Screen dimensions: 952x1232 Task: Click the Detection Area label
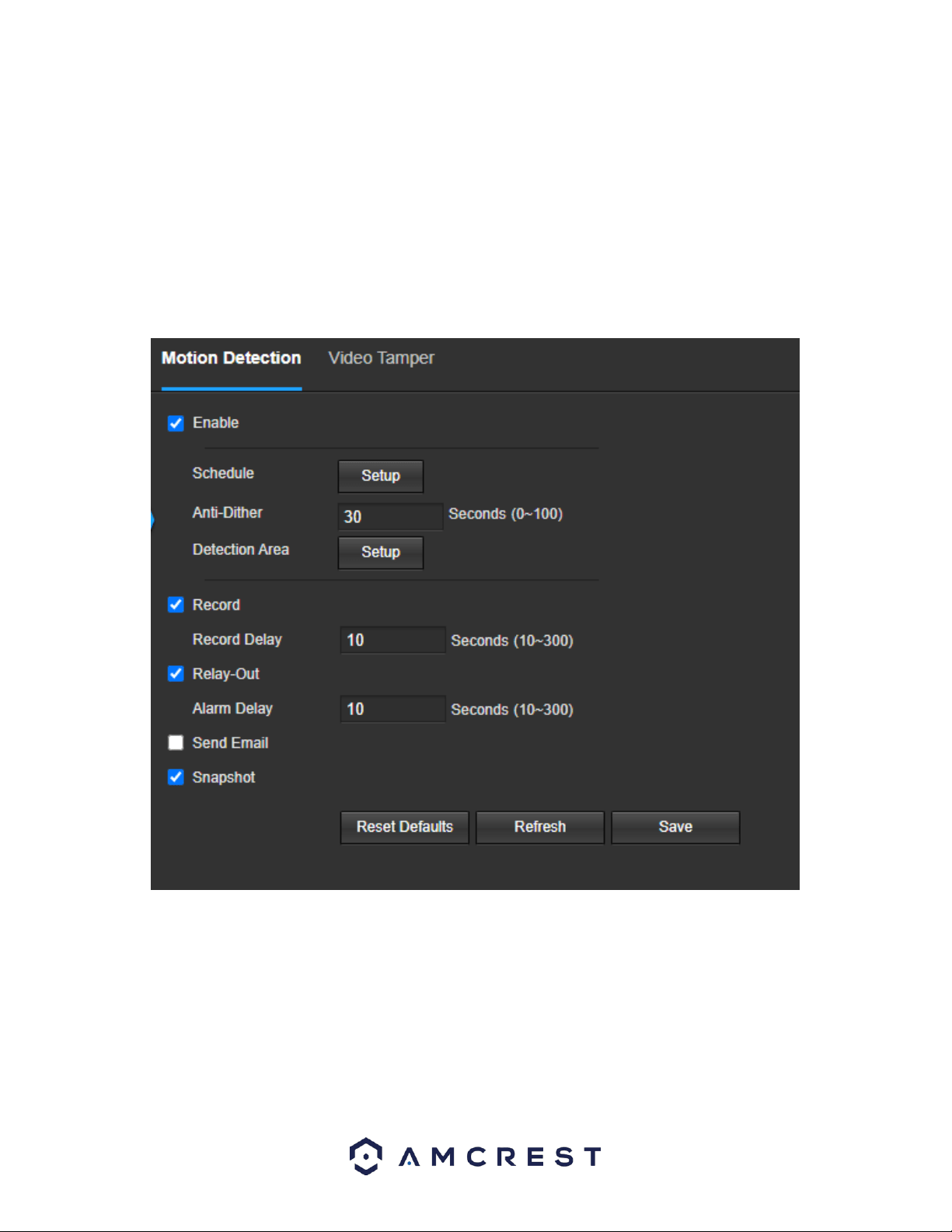tap(240, 550)
